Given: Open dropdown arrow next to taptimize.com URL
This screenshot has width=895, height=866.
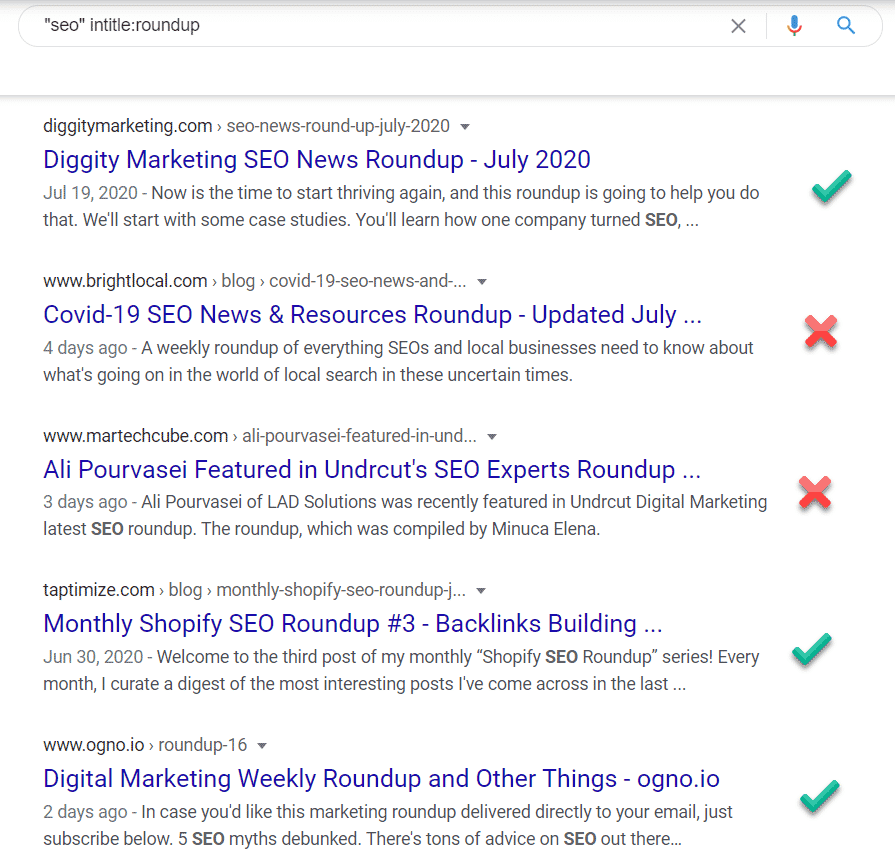Looking at the screenshot, I should [x=482, y=591].
